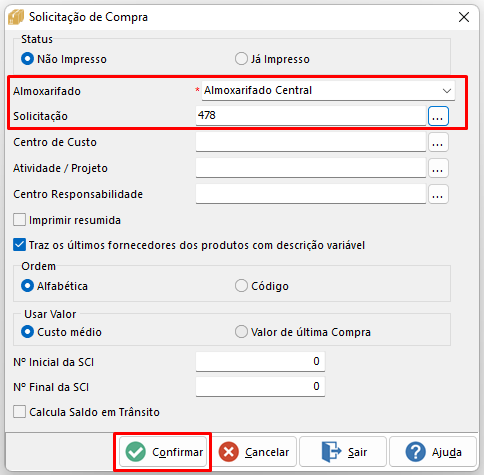Select the Já Impresso radio option
This screenshot has width=484, height=475.
(x=241, y=59)
